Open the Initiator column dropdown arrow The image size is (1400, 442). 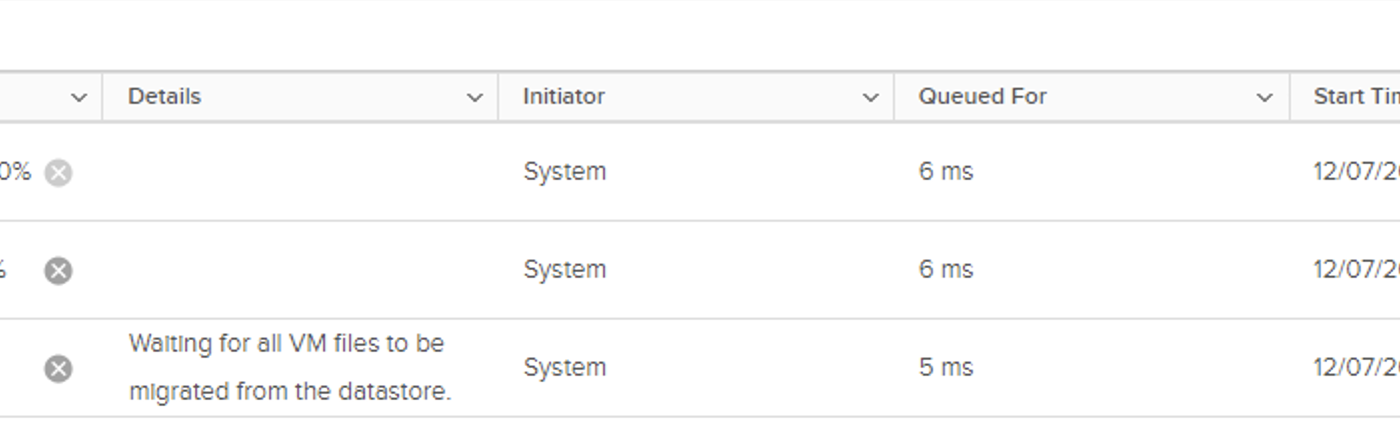871,98
